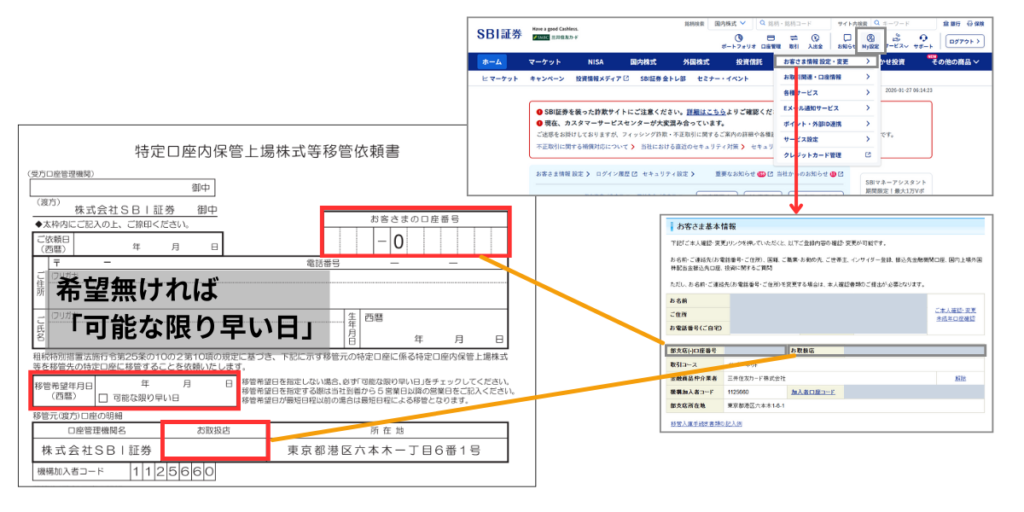
Task: Click the 銀行 link icon in header
Action: tap(951, 23)
